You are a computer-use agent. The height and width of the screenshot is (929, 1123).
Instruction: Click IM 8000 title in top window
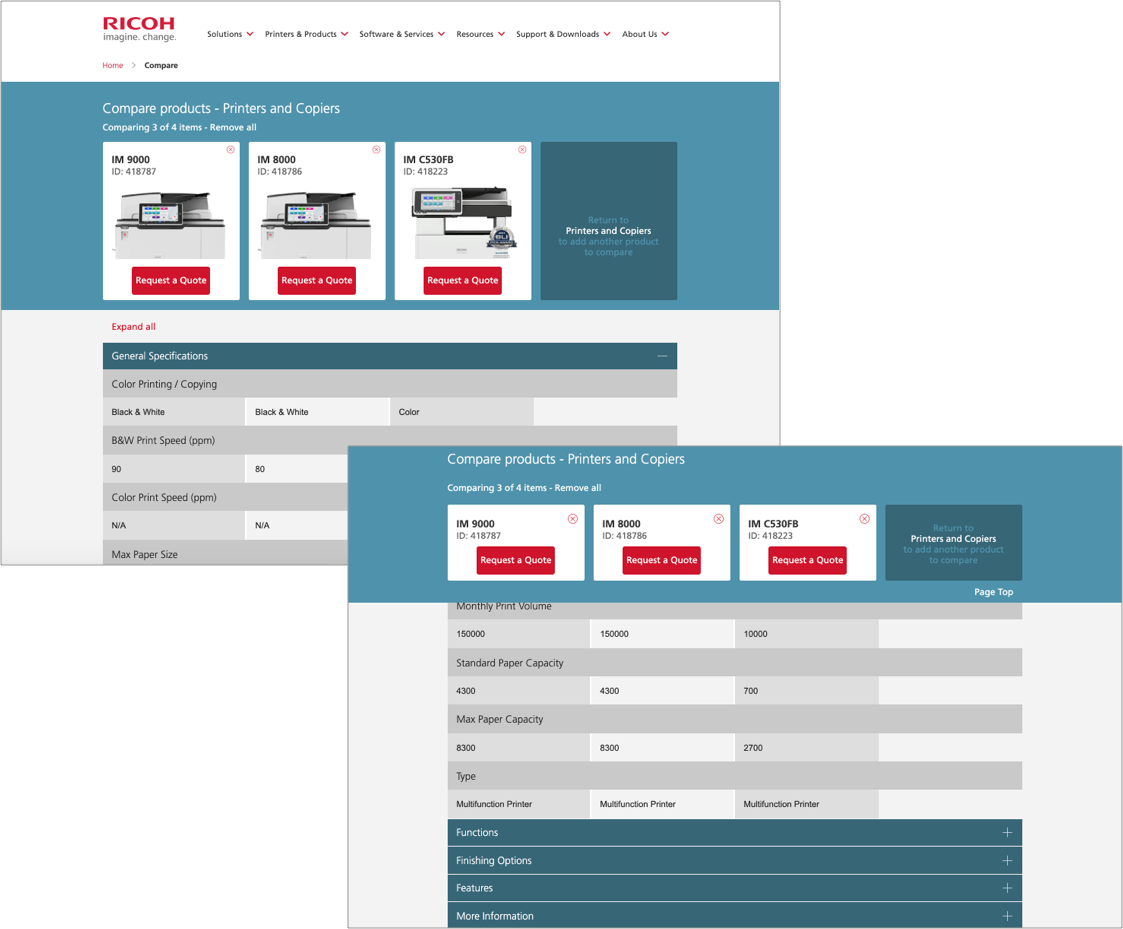point(276,160)
